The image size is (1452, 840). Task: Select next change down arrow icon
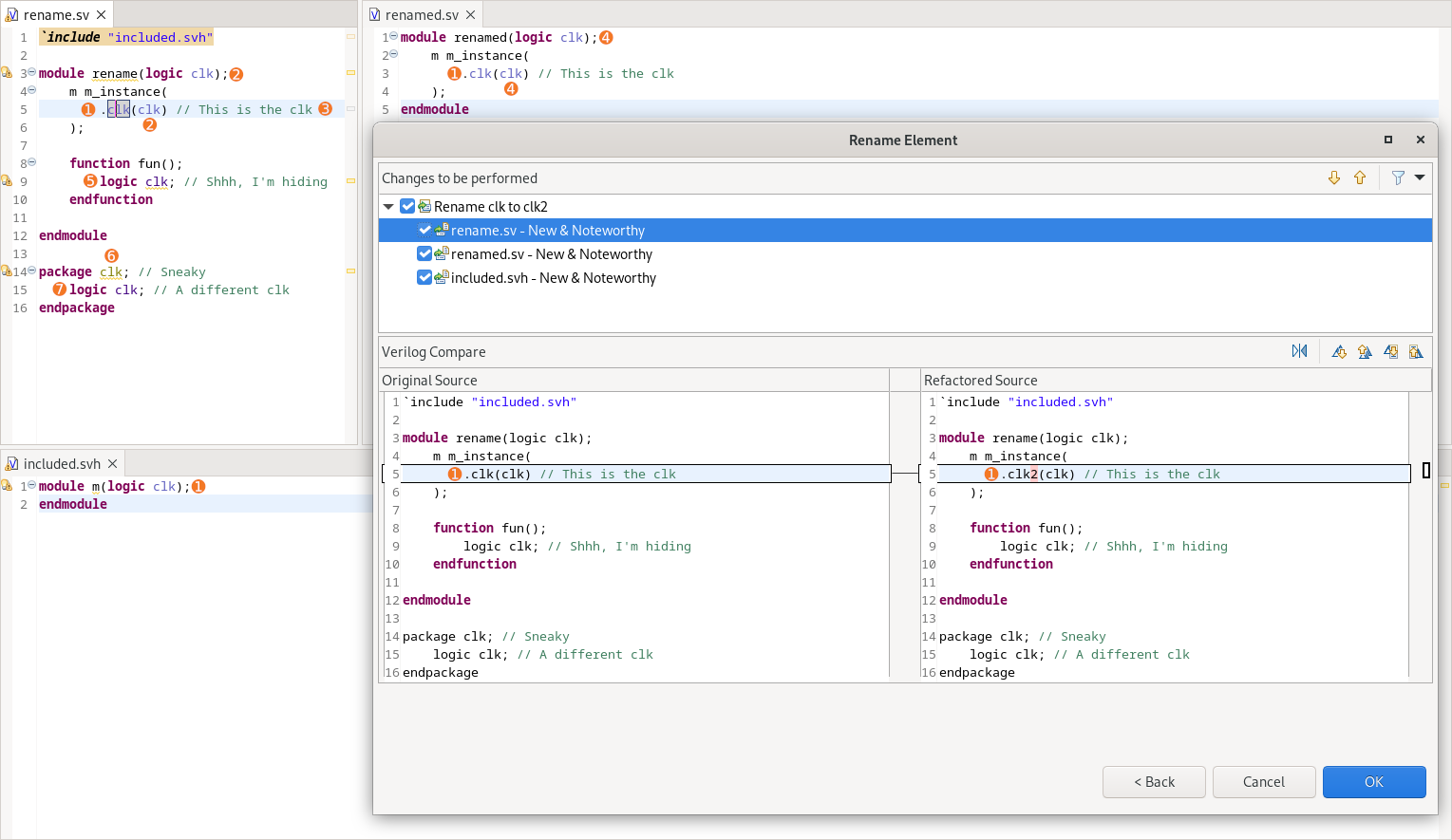pyautogui.click(x=1334, y=178)
